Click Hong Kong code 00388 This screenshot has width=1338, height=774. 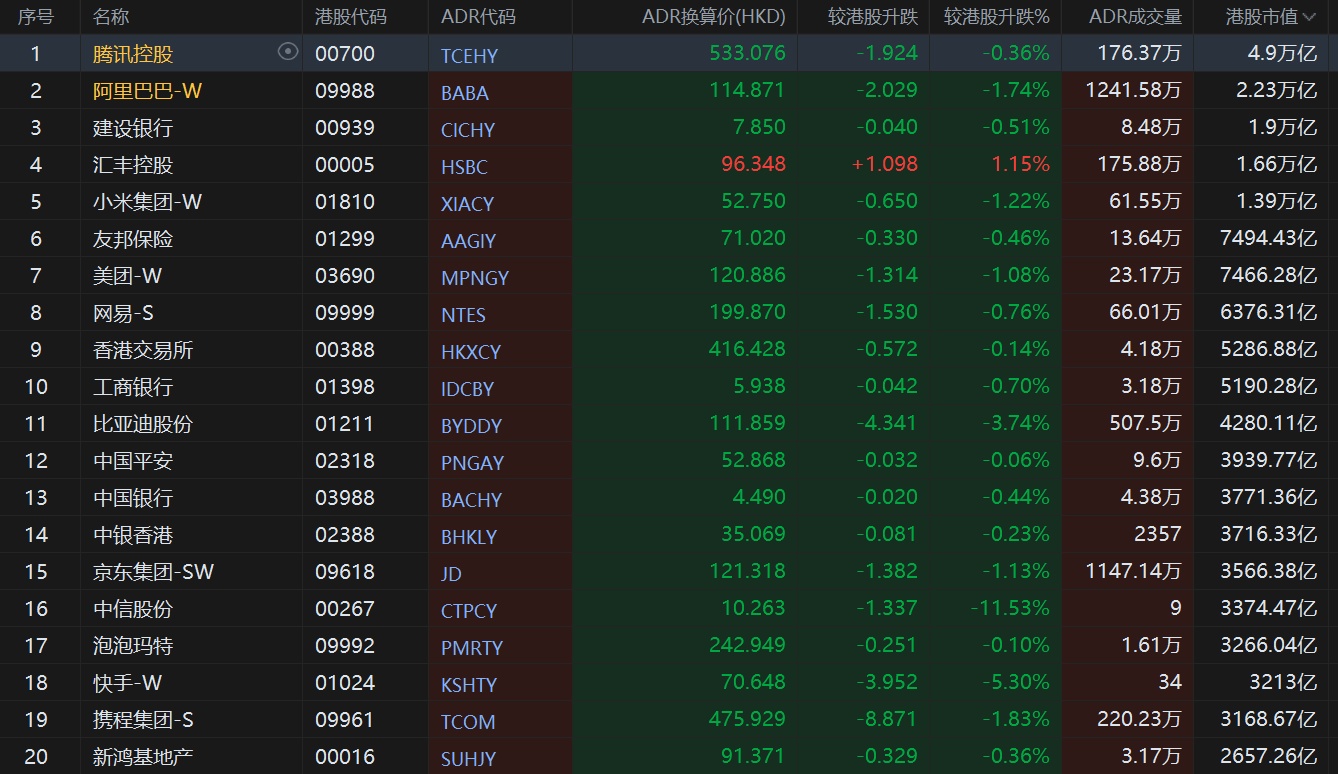tap(345, 350)
